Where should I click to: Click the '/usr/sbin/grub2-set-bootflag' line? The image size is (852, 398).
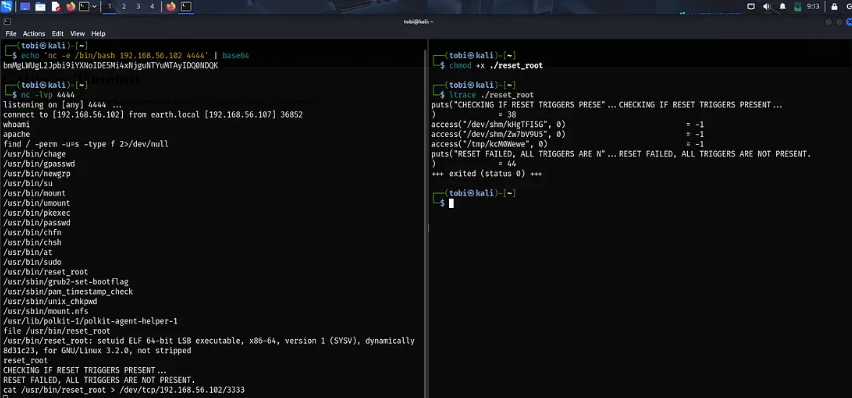(66, 282)
